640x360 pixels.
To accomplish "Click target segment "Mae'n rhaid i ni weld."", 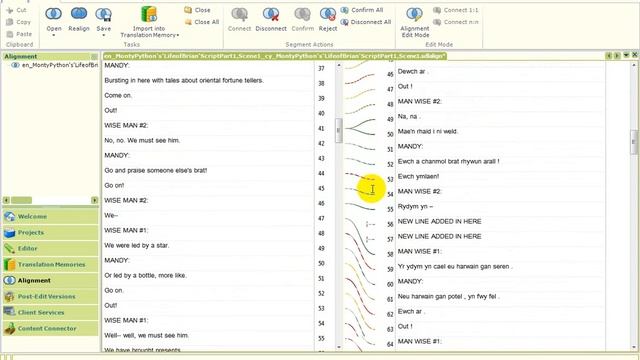I will pos(428,131).
